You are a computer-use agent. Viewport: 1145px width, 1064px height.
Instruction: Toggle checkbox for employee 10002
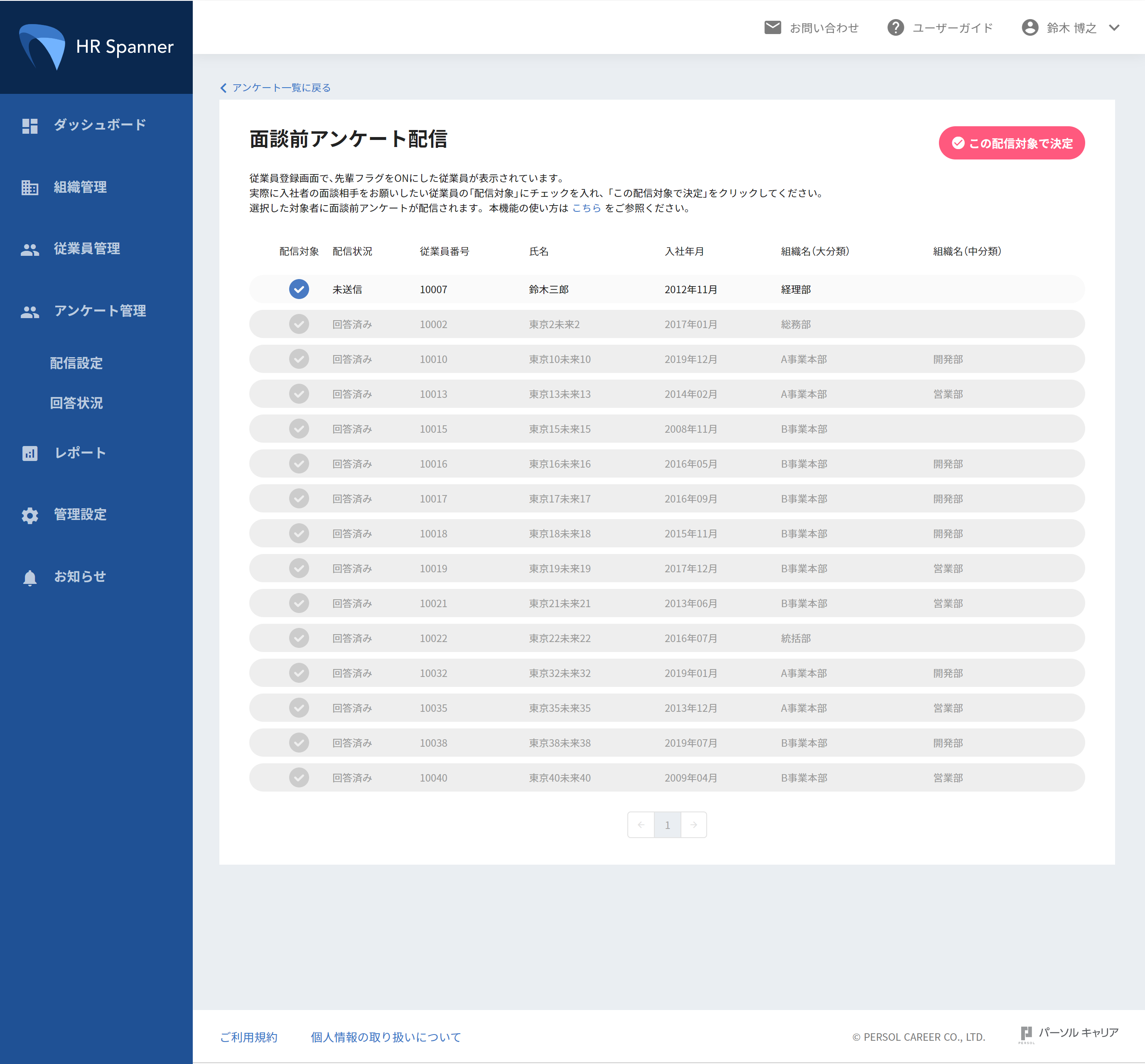tap(299, 324)
